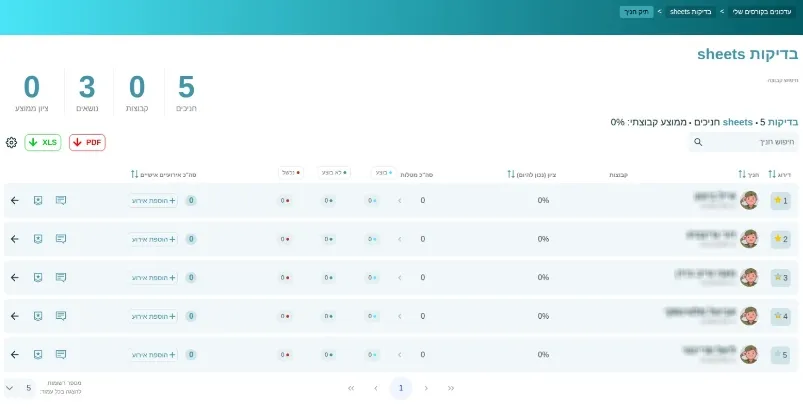The height and width of the screenshot is (410, 803).
Task: Go to page 1 in pagination
Action: pos(401,388)
